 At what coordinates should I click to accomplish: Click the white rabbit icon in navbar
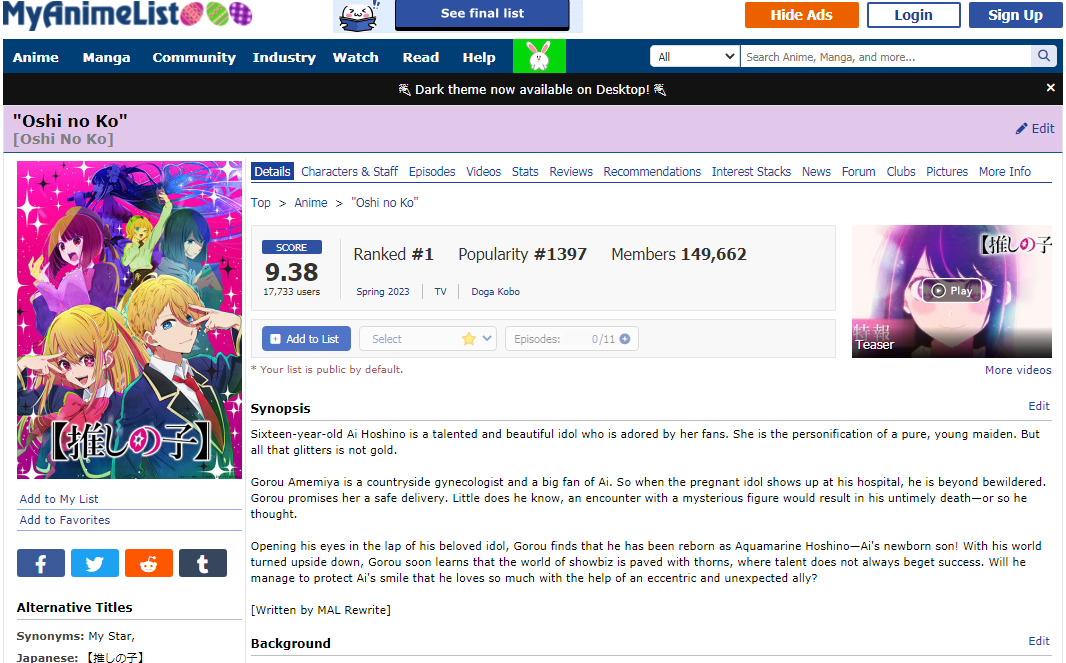pos(539,57)
